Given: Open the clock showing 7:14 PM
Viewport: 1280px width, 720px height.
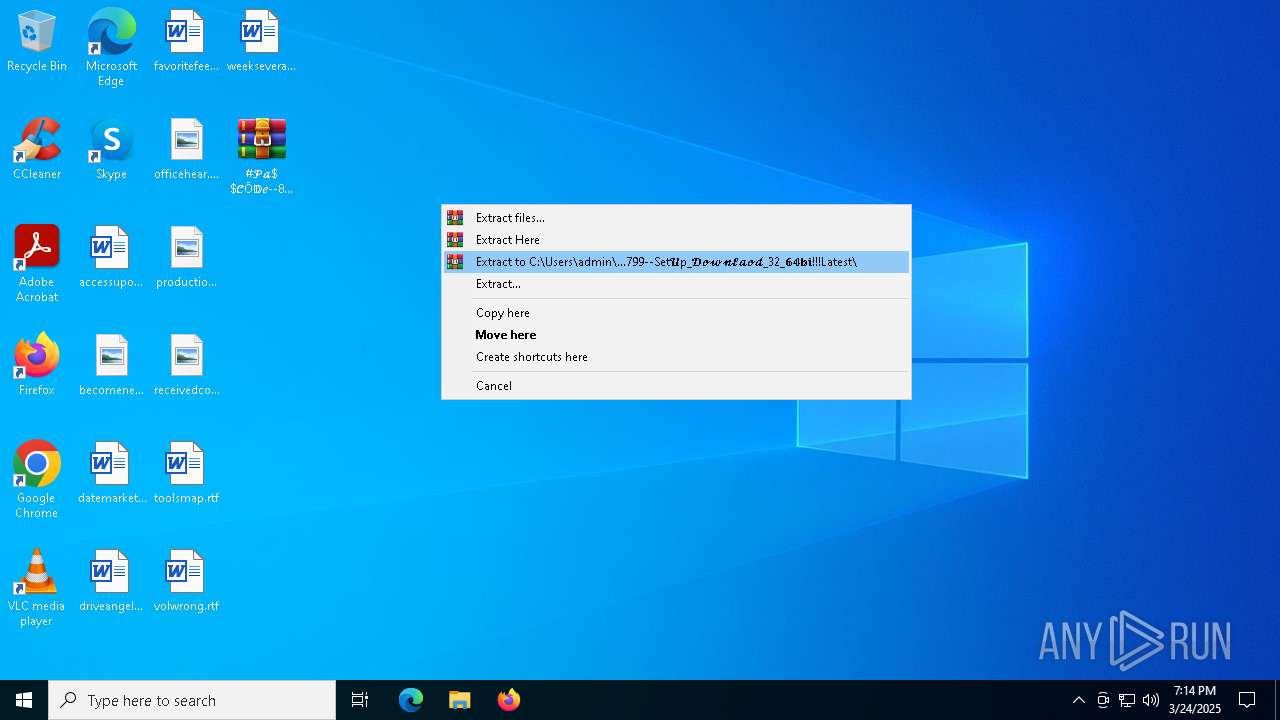Looking at the screenshot, I should pyautogui.click(x=1195, y=700).
